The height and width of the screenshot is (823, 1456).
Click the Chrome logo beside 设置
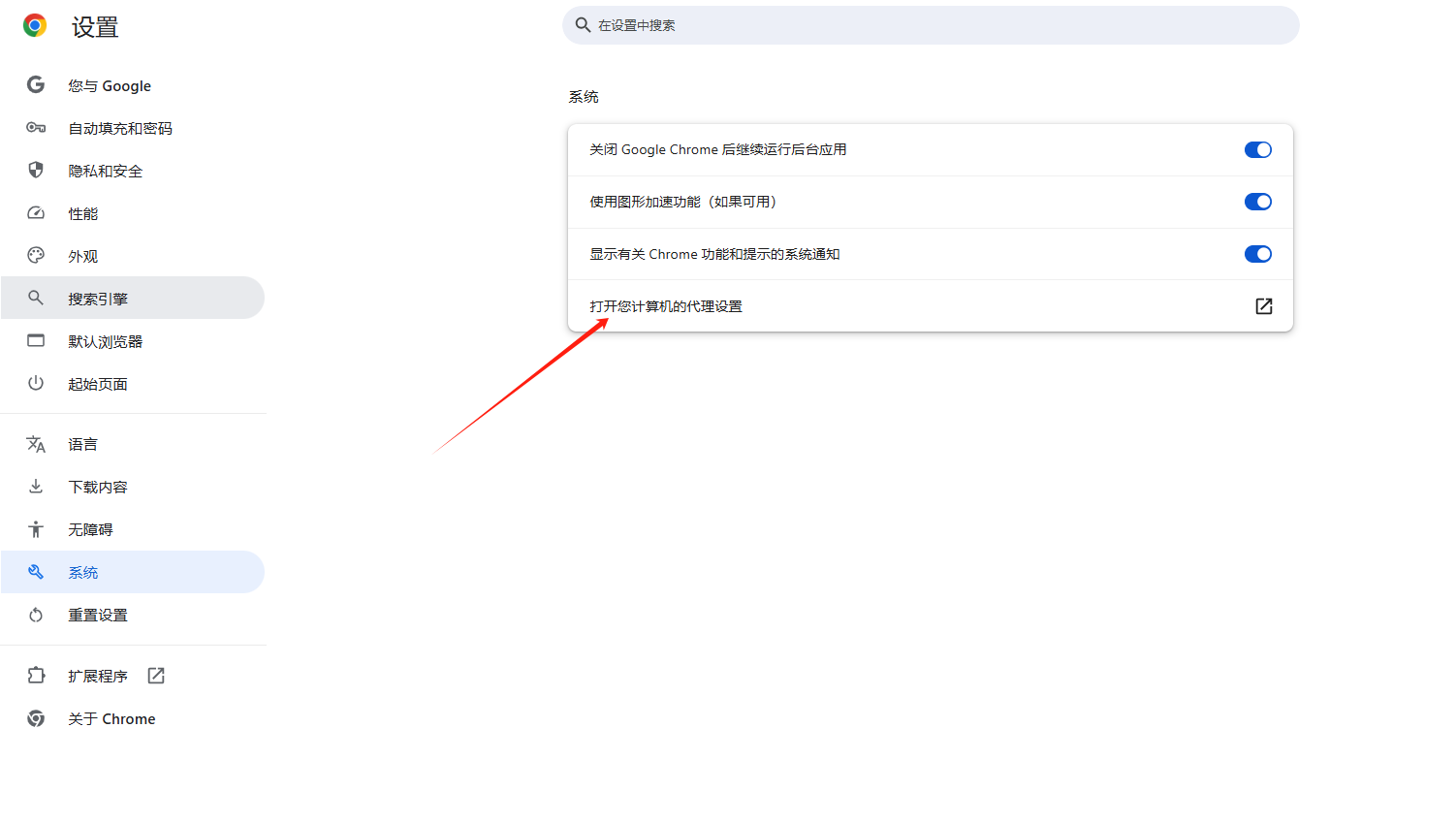(35, 26)
